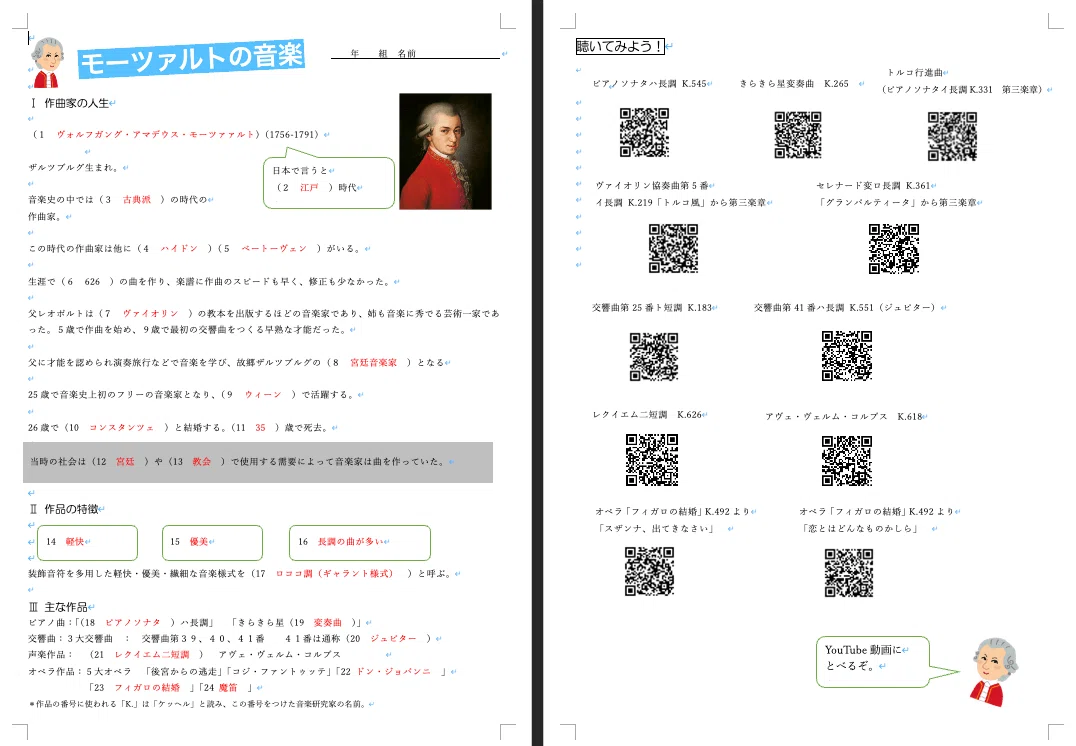
Task: Click the box containing 16 長調の曲が多い
Action: (360, 542)
